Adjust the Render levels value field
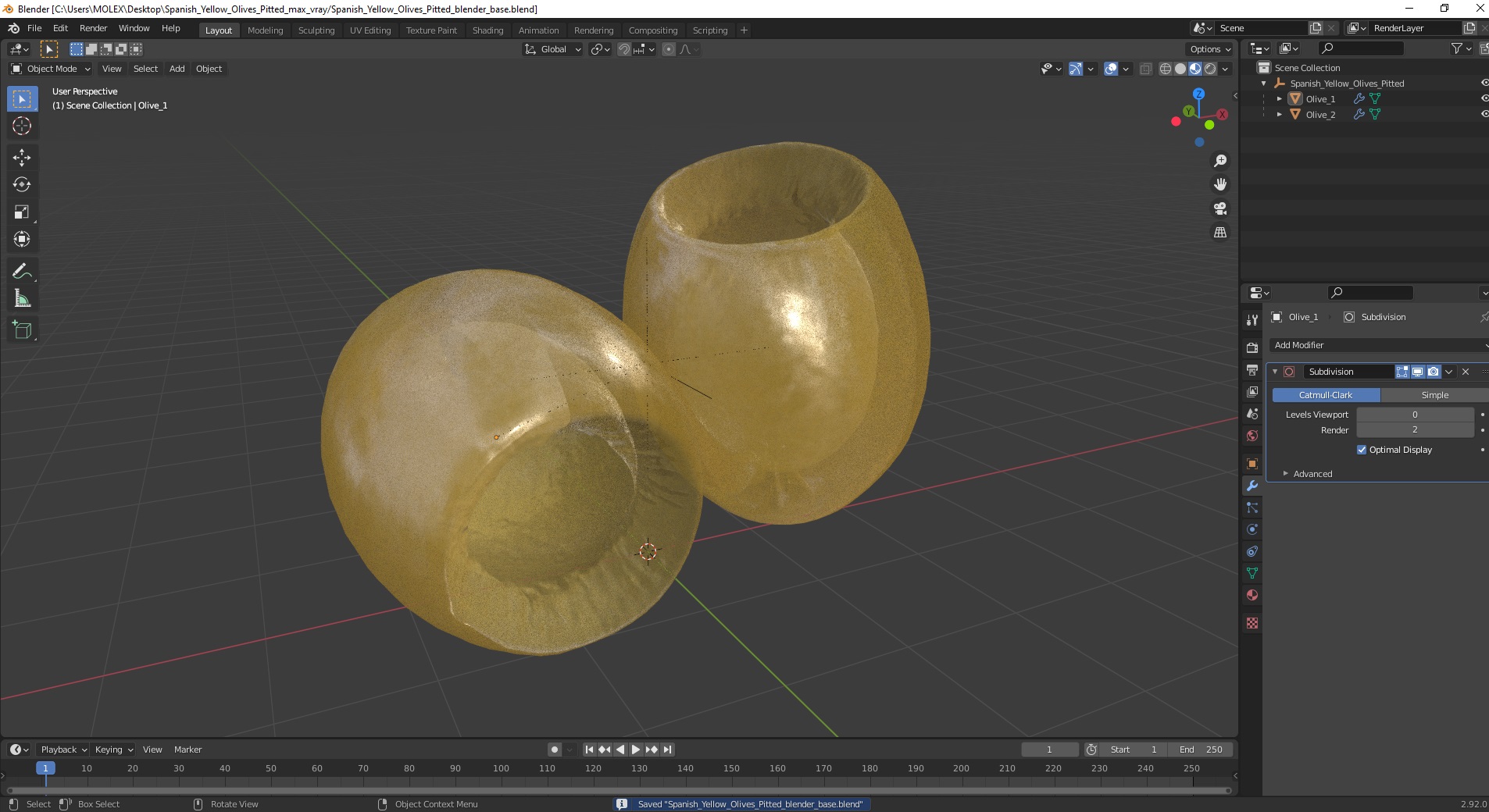This screenshot has width=1489, height=812. tap(1415, 430)
